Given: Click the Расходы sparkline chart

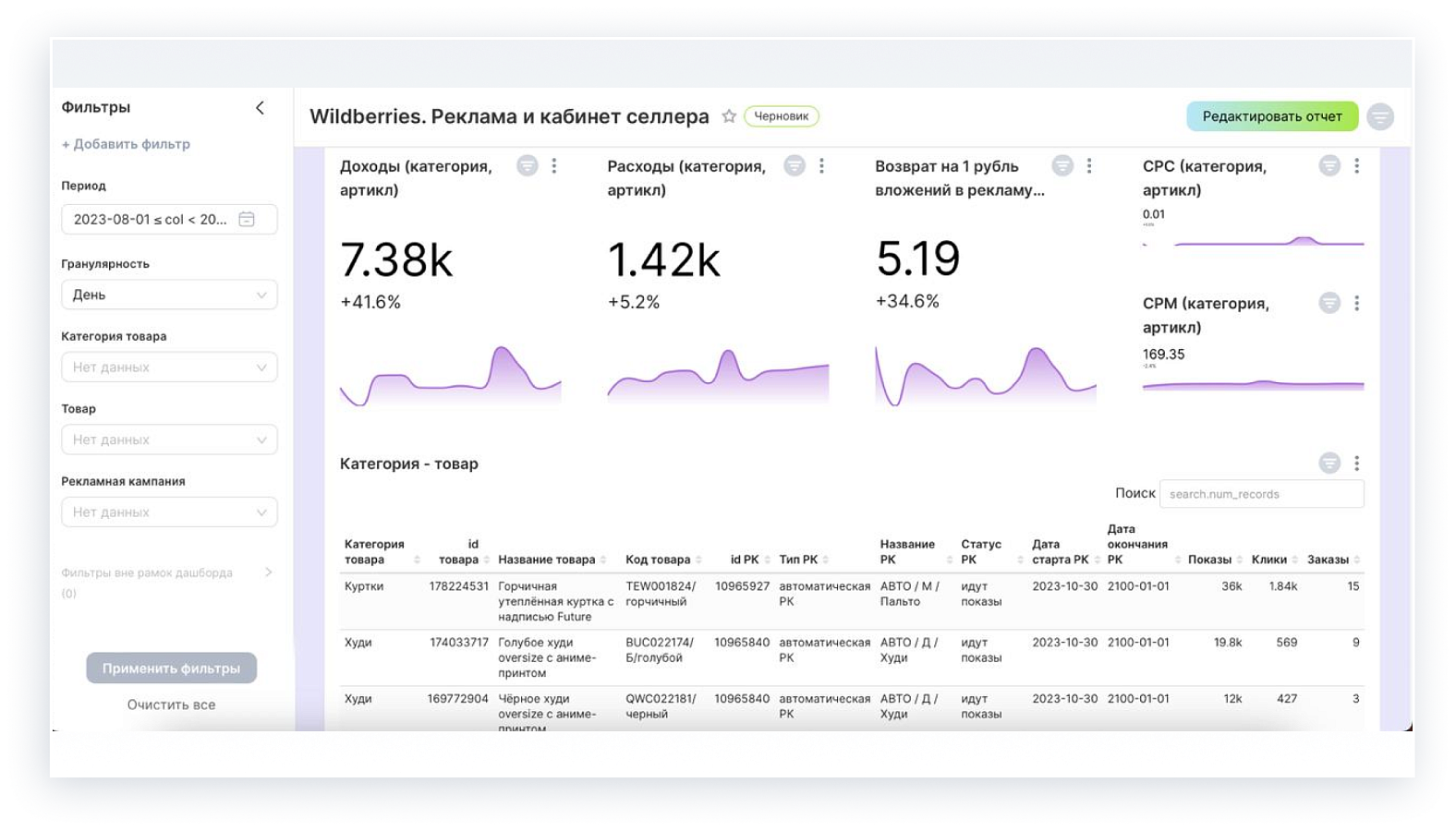Looking at the screenshot, I should pos(718,376).
